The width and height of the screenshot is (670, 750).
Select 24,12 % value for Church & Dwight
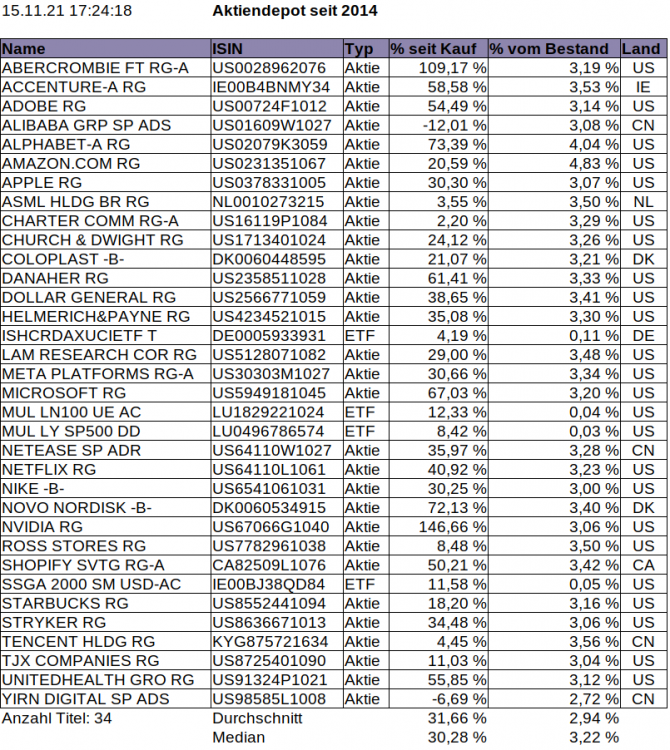438,240
